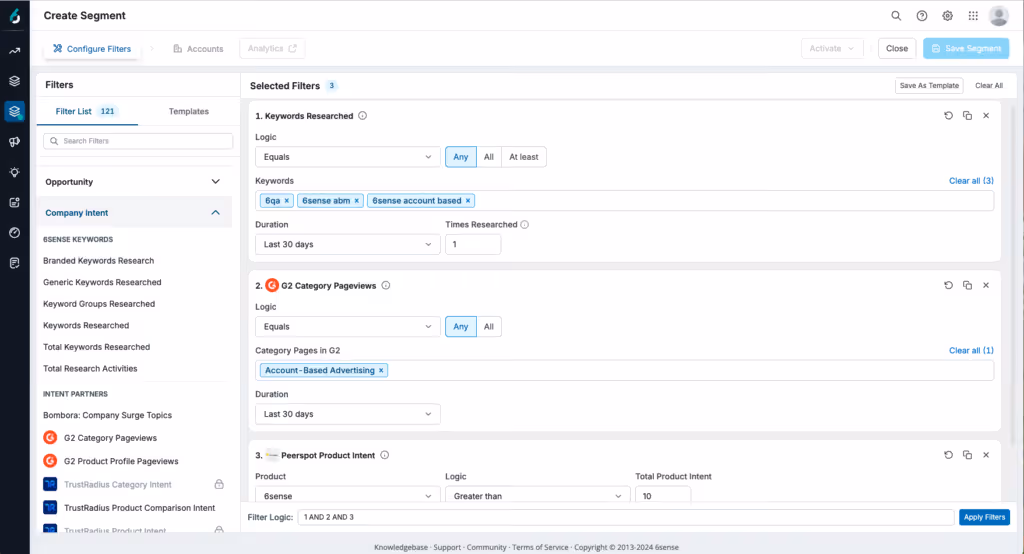Remove the G2 Category Pageviews filter
This screenshot has width=1024, height=554.
coord(986,285)
